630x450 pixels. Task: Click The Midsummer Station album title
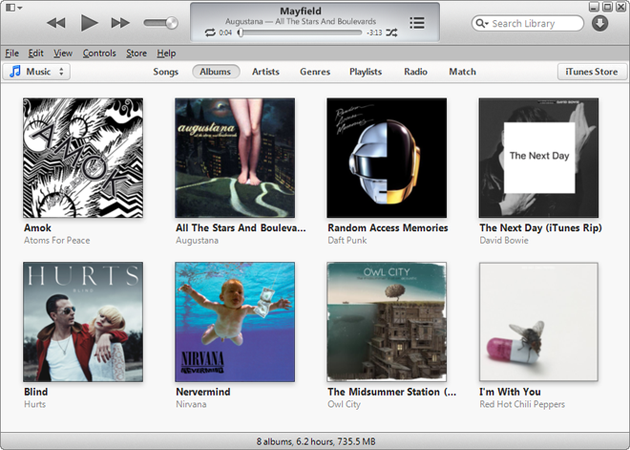pyautogui.click(x=392, y=392)
